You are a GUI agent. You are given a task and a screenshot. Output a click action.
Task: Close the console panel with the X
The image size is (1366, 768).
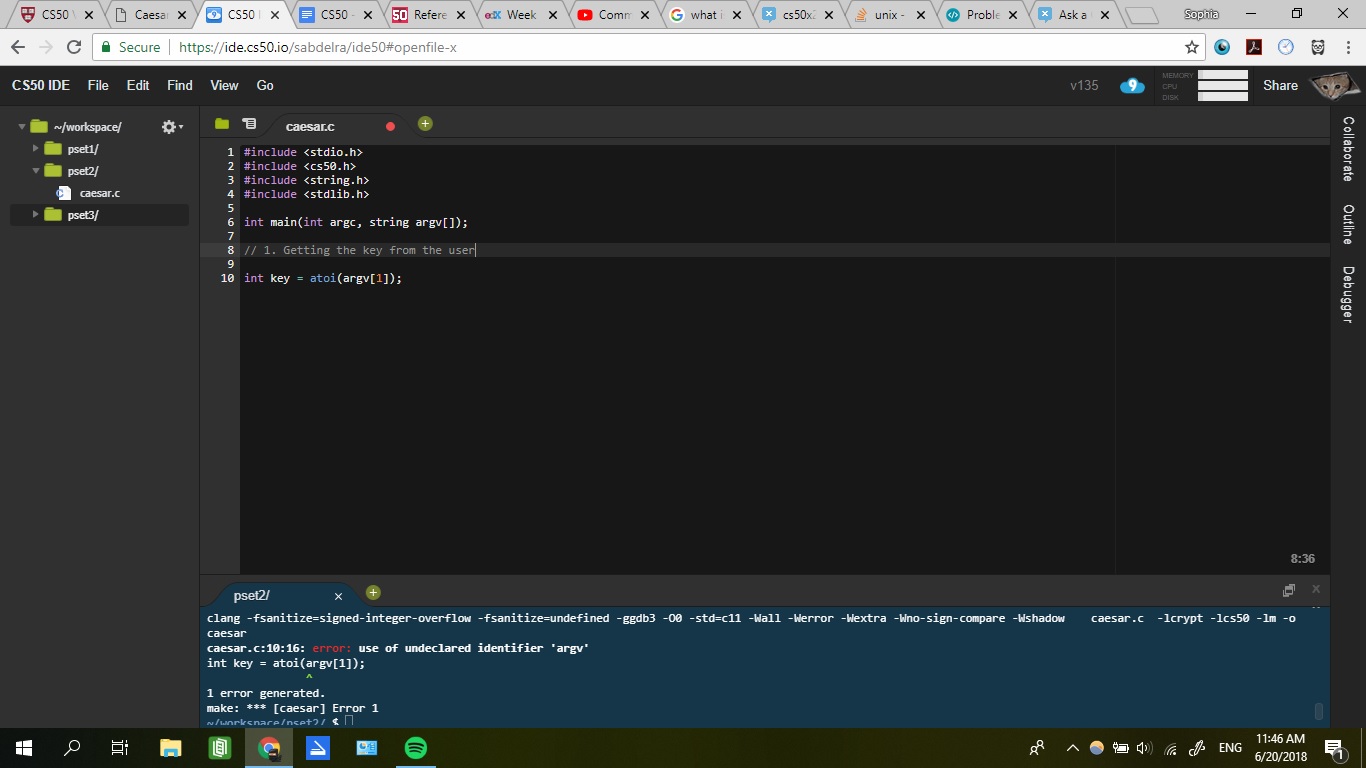[1316, 589]
